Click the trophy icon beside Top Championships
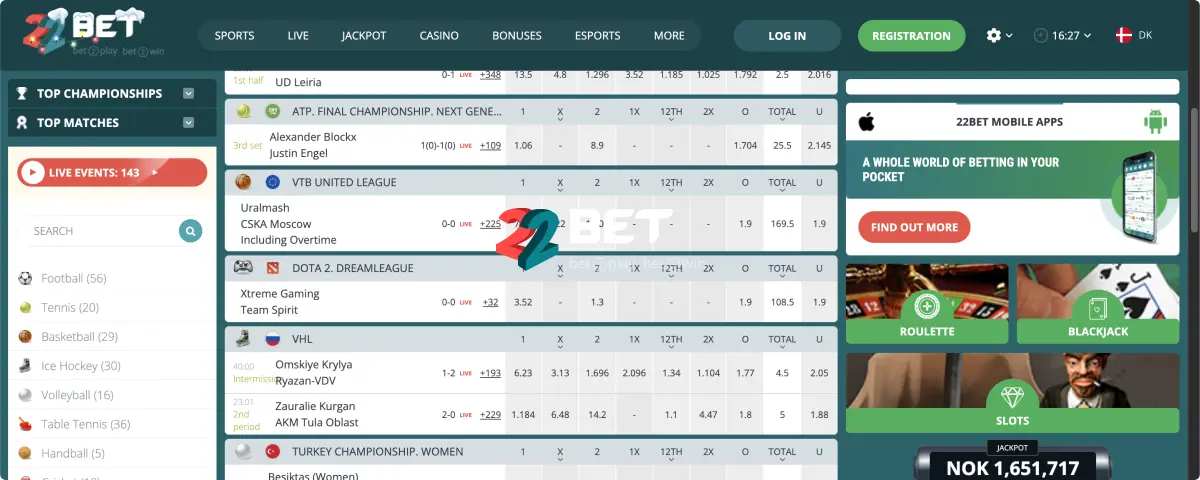The image size is (1200, 480). pyautogui.click(x=22, y=93)
